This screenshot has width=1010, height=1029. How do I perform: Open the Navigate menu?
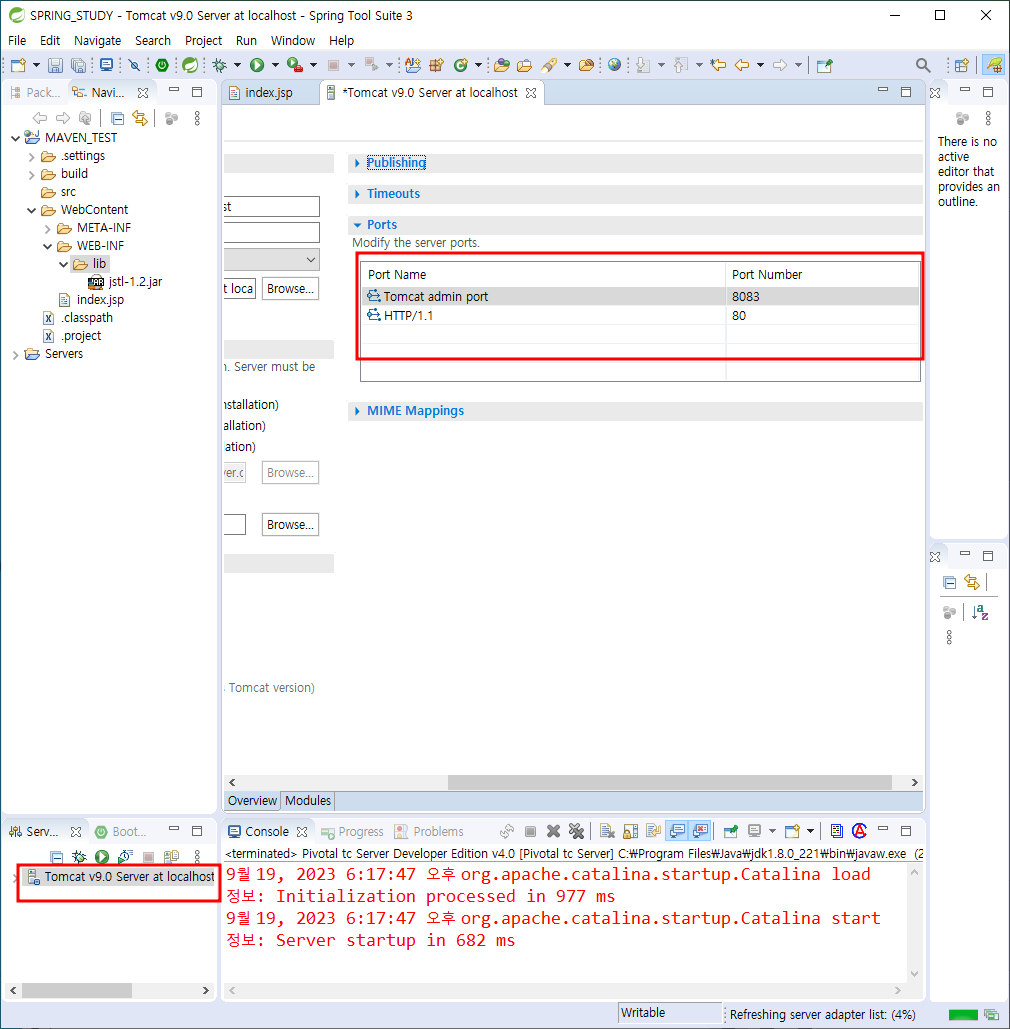click(x=97, y=41)
